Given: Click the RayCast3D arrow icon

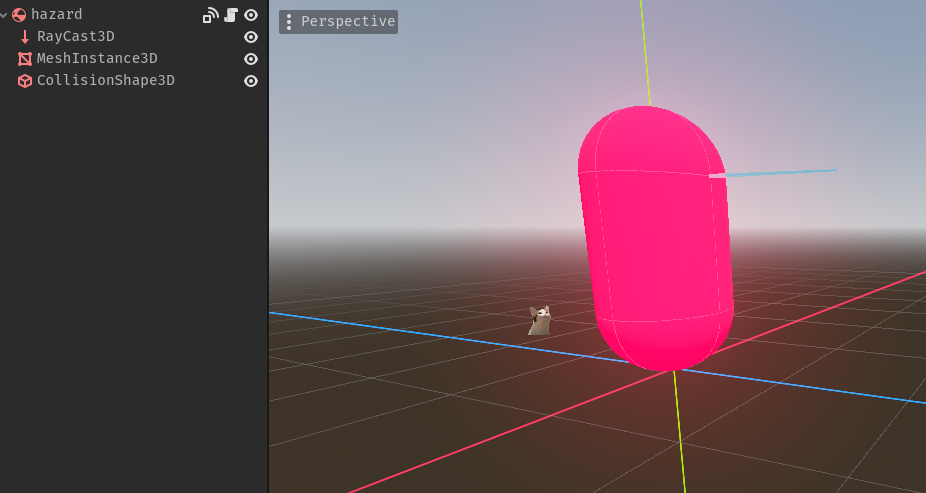Looking at the screenshot, I should pyautogui.click(x=25, y=37).
